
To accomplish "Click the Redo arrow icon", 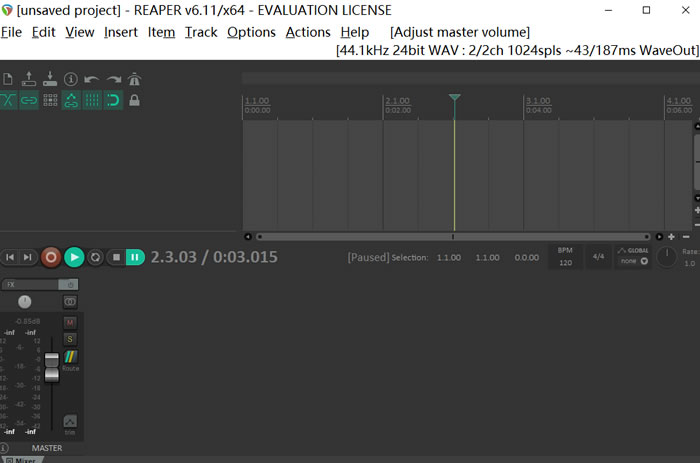I will tap(113, 79).
